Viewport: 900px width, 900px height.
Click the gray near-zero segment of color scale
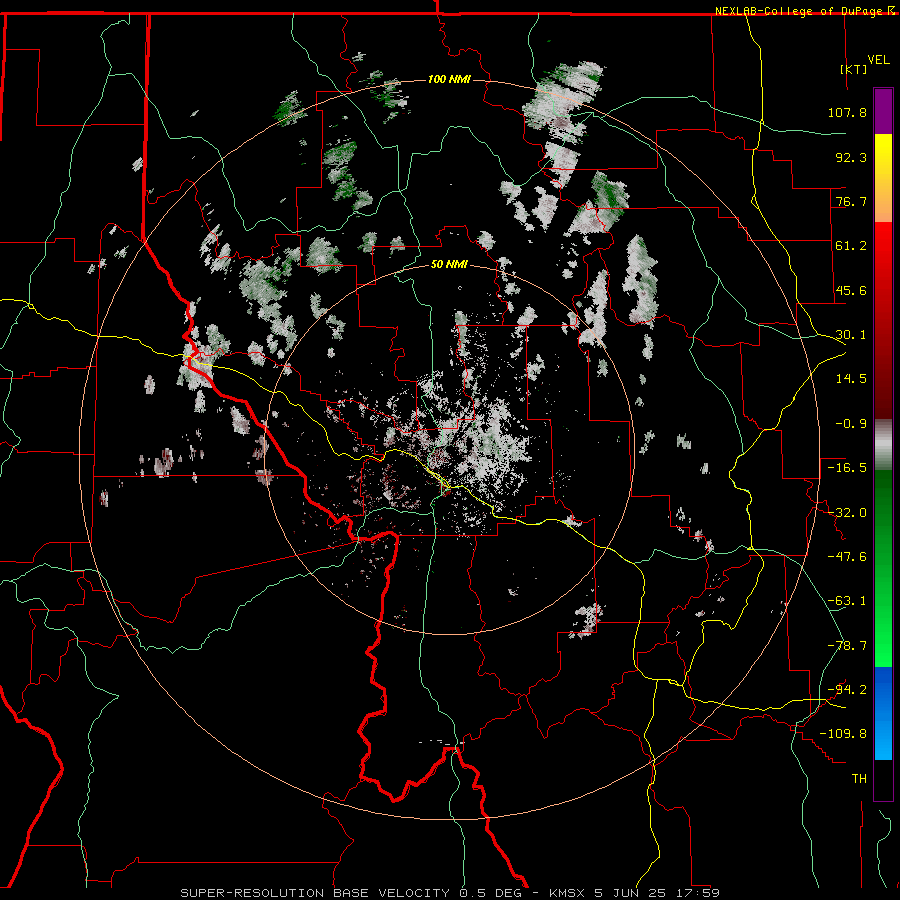[883, 444]
